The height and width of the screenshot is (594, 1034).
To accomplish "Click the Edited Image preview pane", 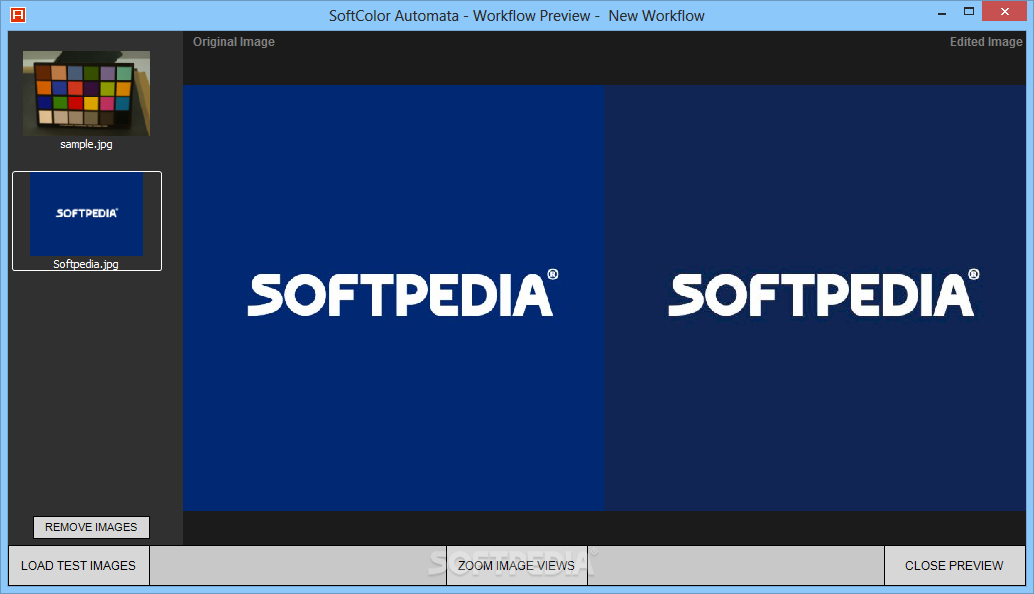I will pos(815,297).
